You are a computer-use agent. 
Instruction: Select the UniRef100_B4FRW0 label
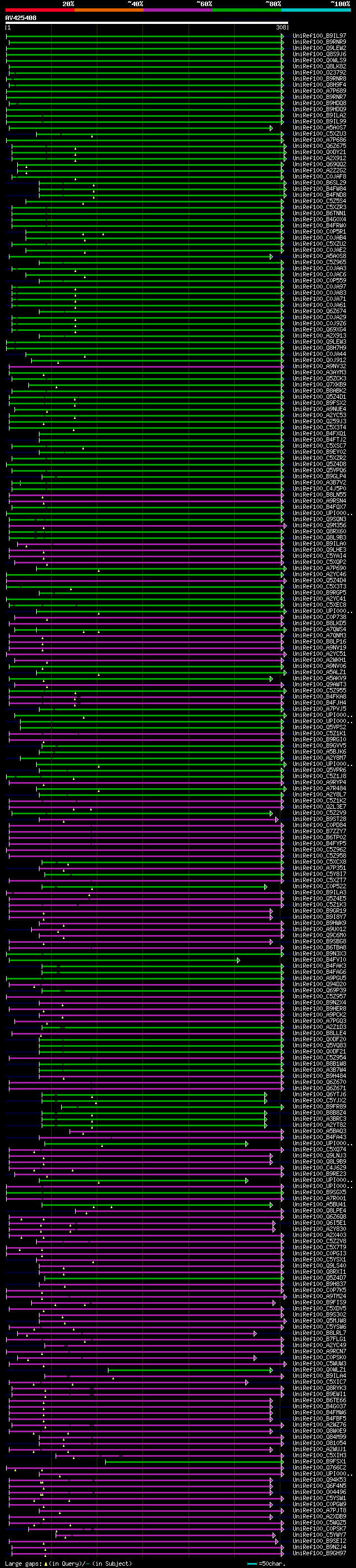[319, 226]
